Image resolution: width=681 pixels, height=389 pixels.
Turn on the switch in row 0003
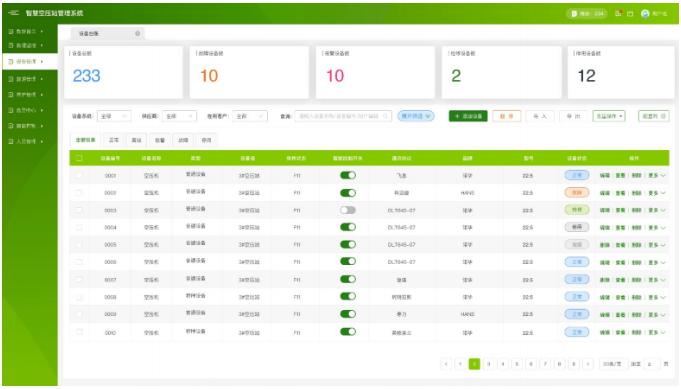(348, 210)
